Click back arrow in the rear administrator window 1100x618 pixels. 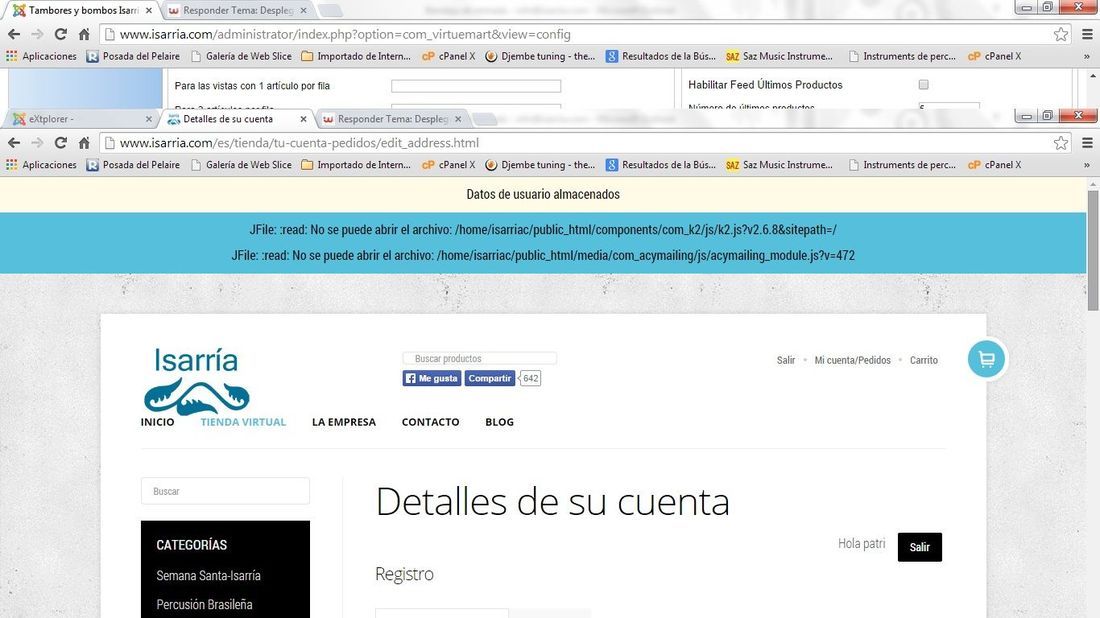(14, 34)
